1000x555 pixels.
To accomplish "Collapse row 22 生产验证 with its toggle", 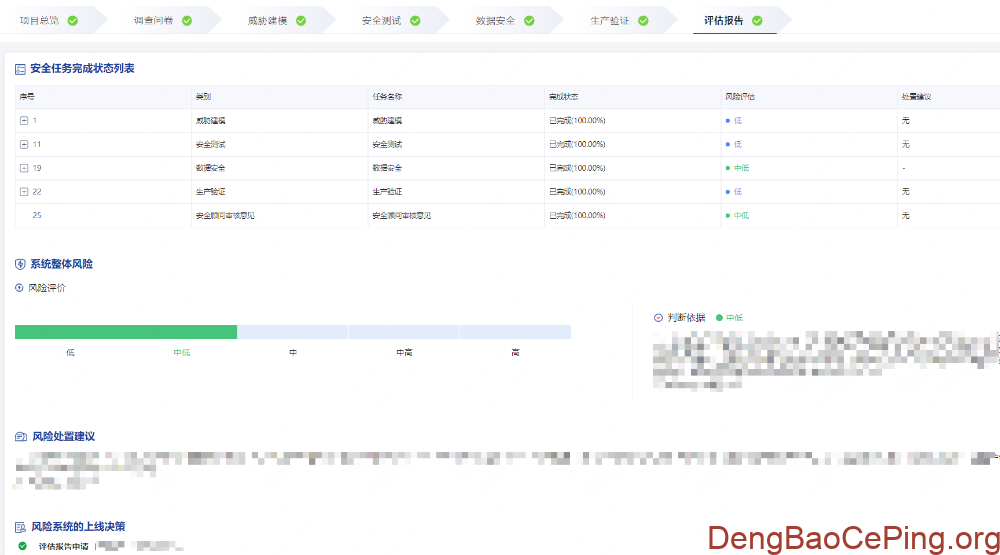I will 24,191.
